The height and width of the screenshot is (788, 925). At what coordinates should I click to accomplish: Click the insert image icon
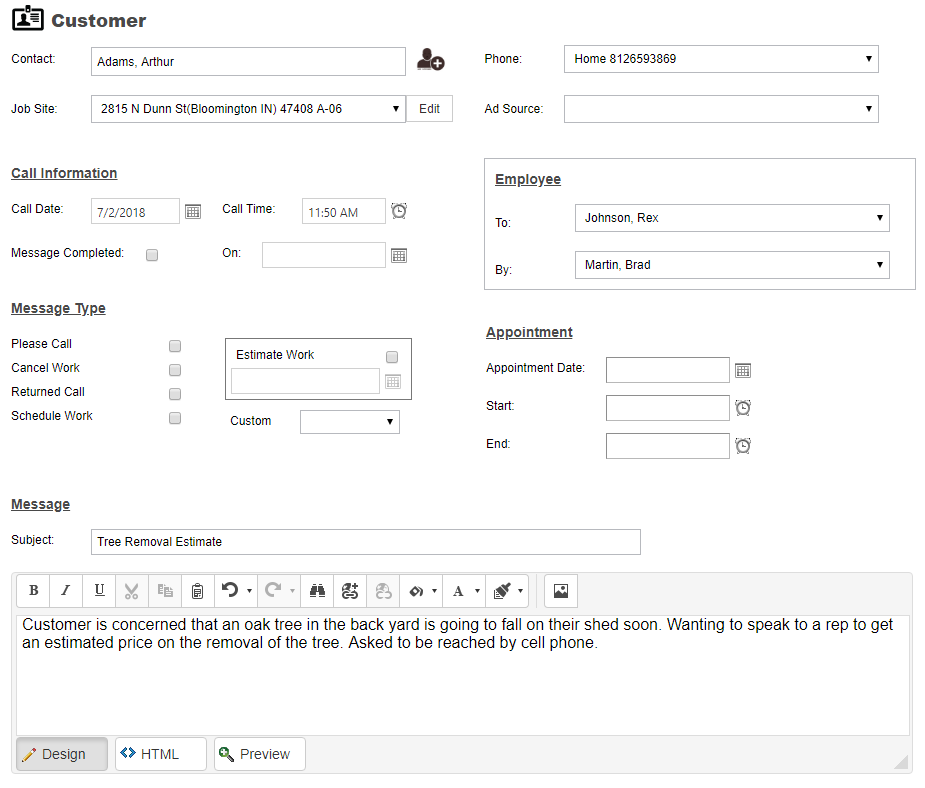[x=560, y=590]
